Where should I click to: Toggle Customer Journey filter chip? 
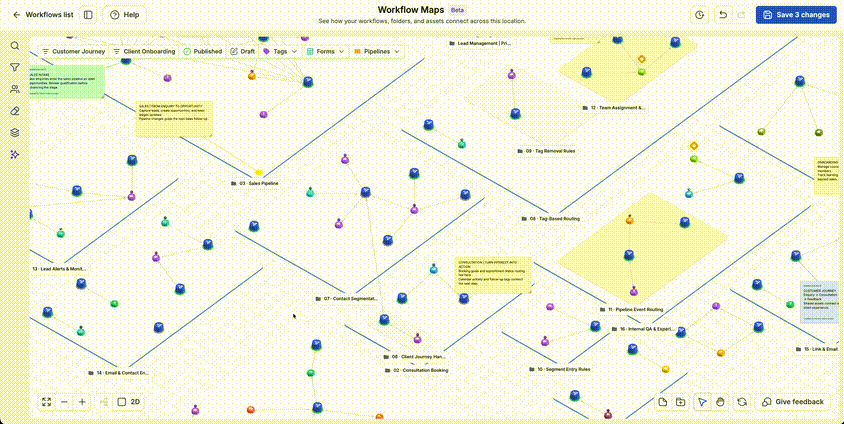point(73,52)
